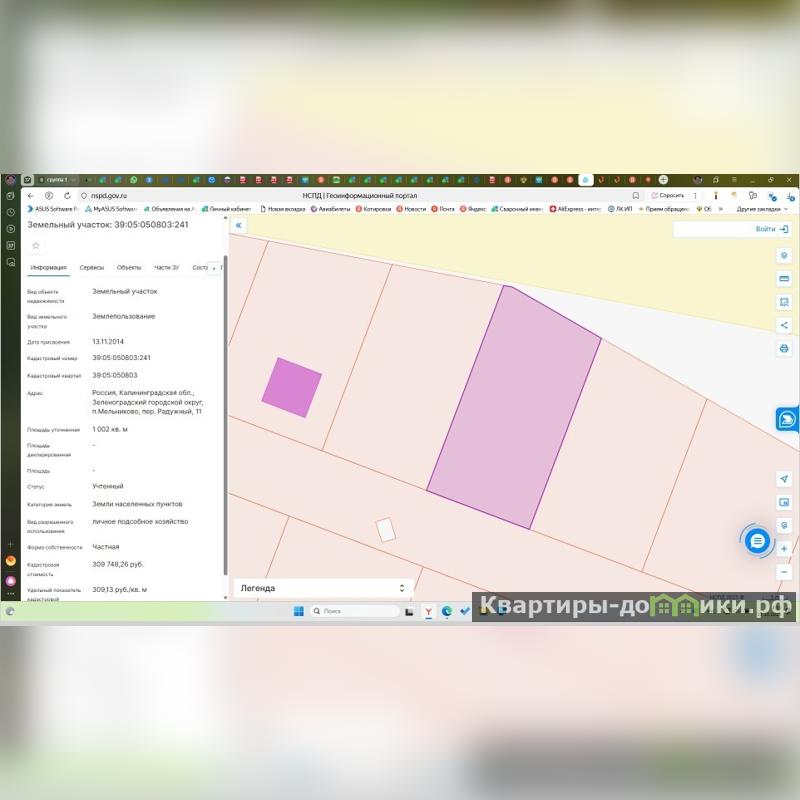This screenshot has width=800, height=800.
Task: Open the map layers panel icon
Action: [784, 255]
